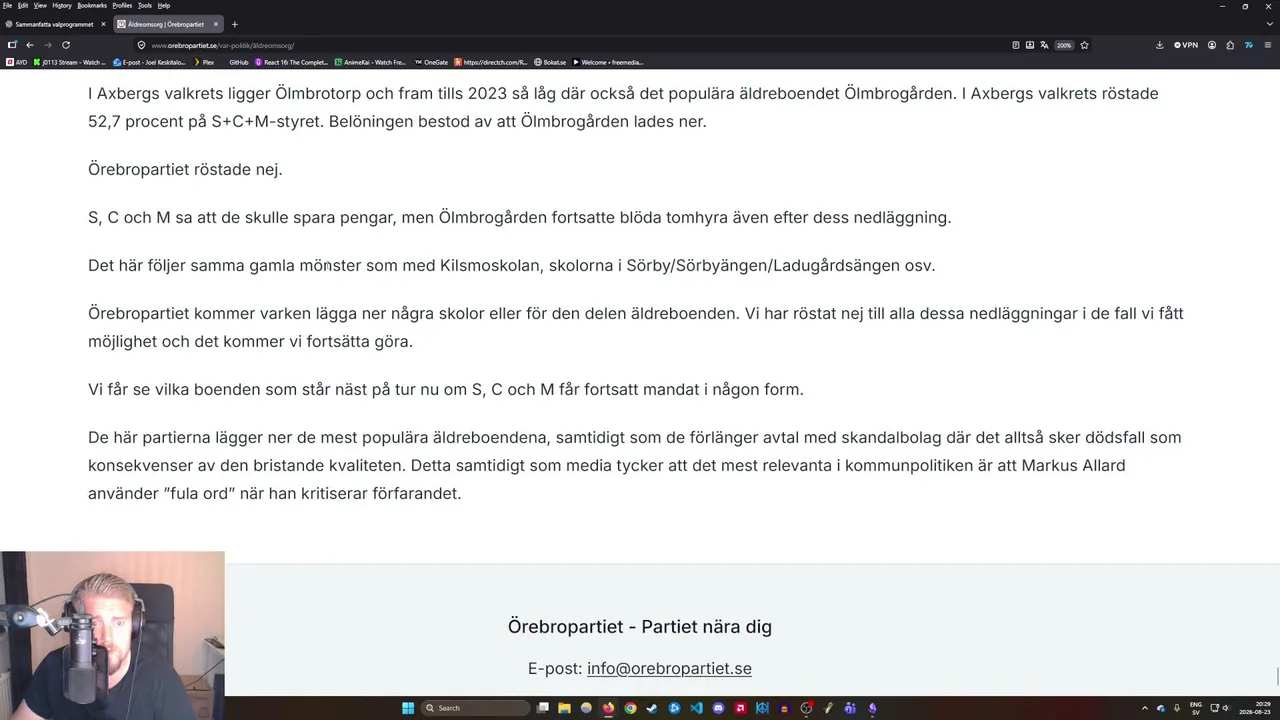Open Task View on the taskbar
1280x720 pixels.
pyautogui.click(x=543, y=708)
